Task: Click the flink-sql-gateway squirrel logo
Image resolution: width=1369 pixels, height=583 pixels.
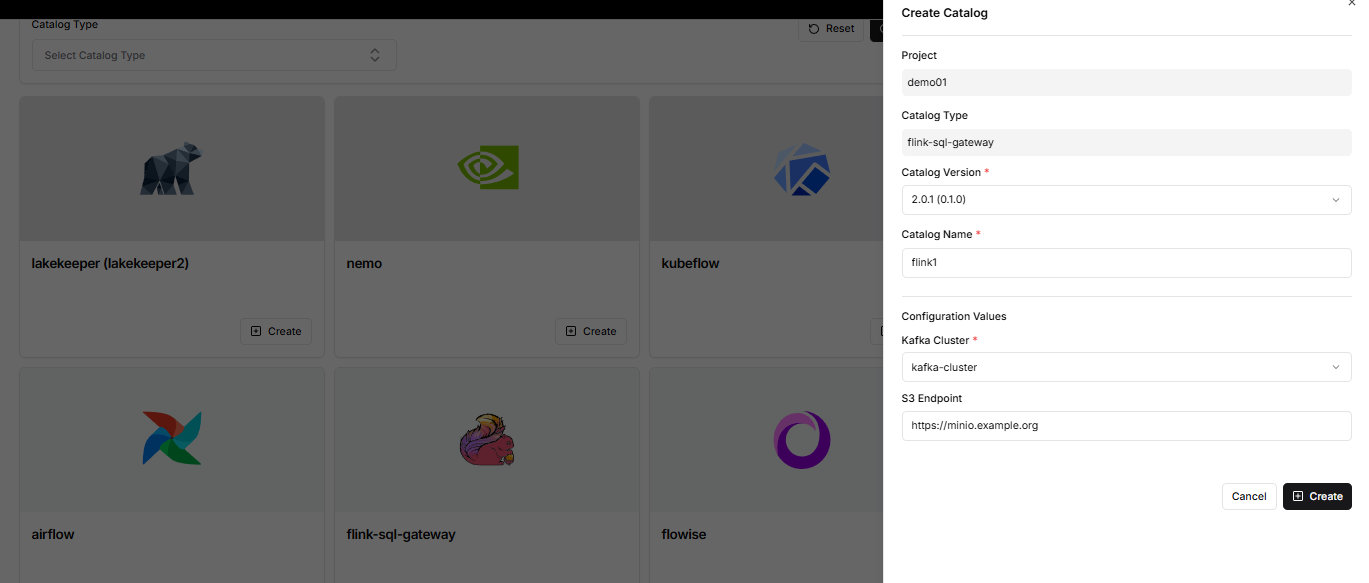Action: (487, 439)
